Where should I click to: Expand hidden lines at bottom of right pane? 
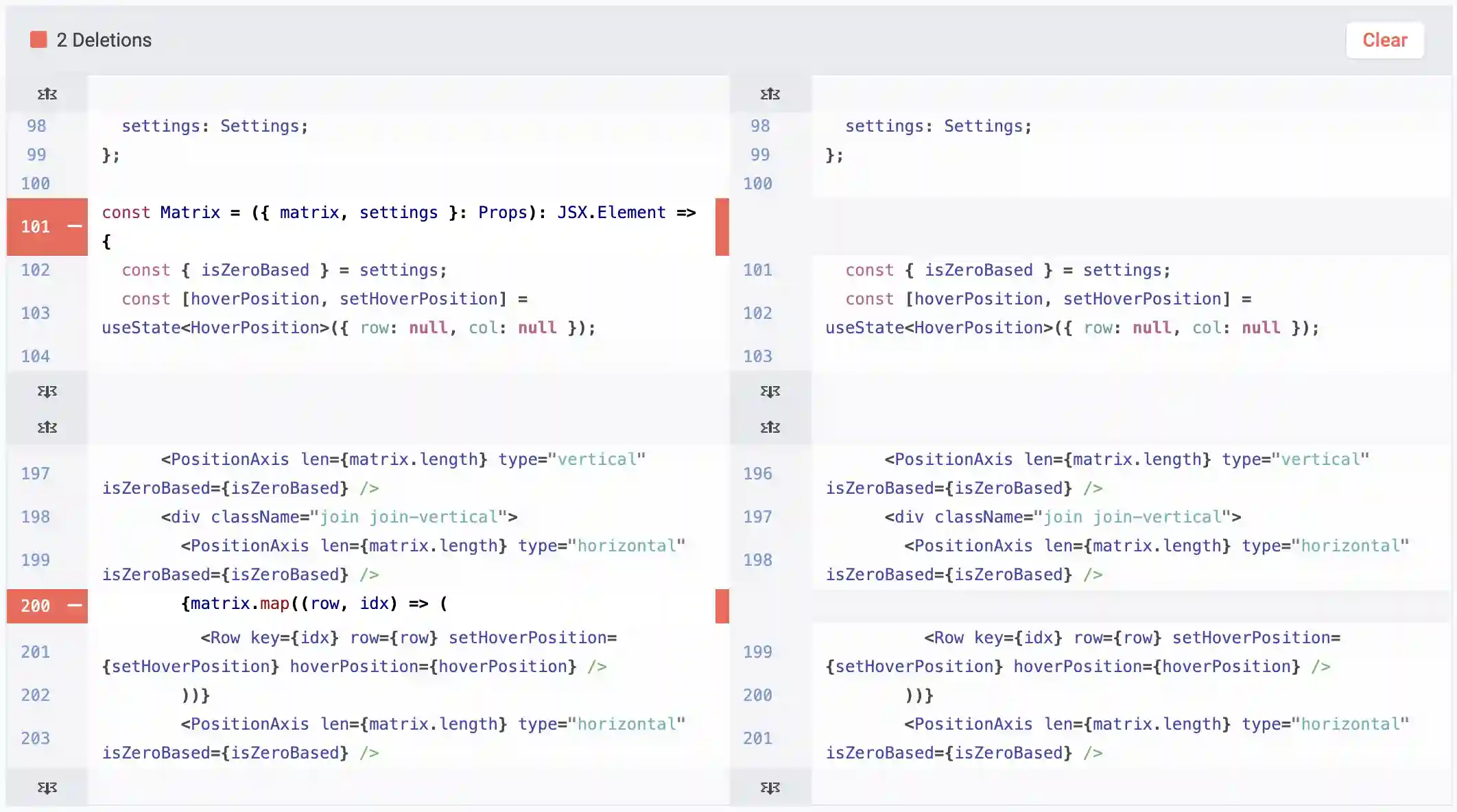(x=770, y=787)
